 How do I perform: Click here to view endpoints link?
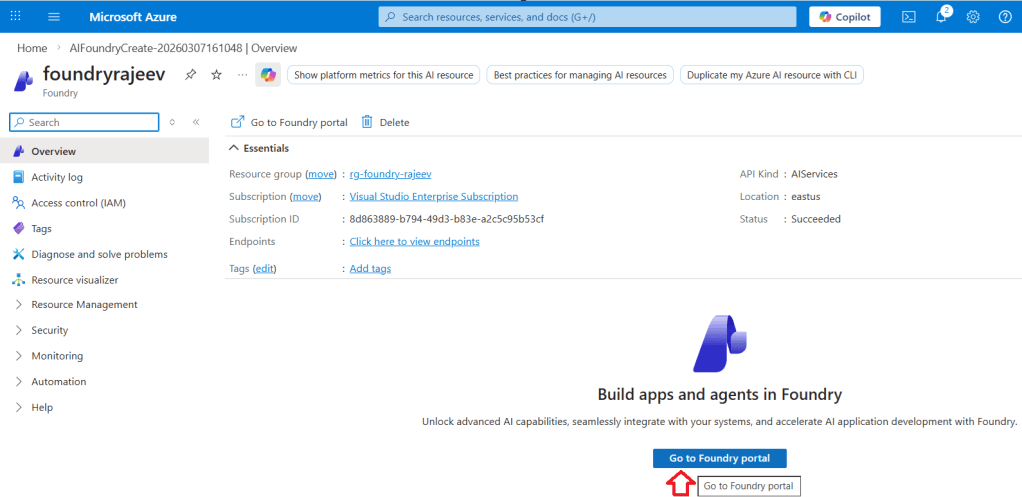[414, 242]
